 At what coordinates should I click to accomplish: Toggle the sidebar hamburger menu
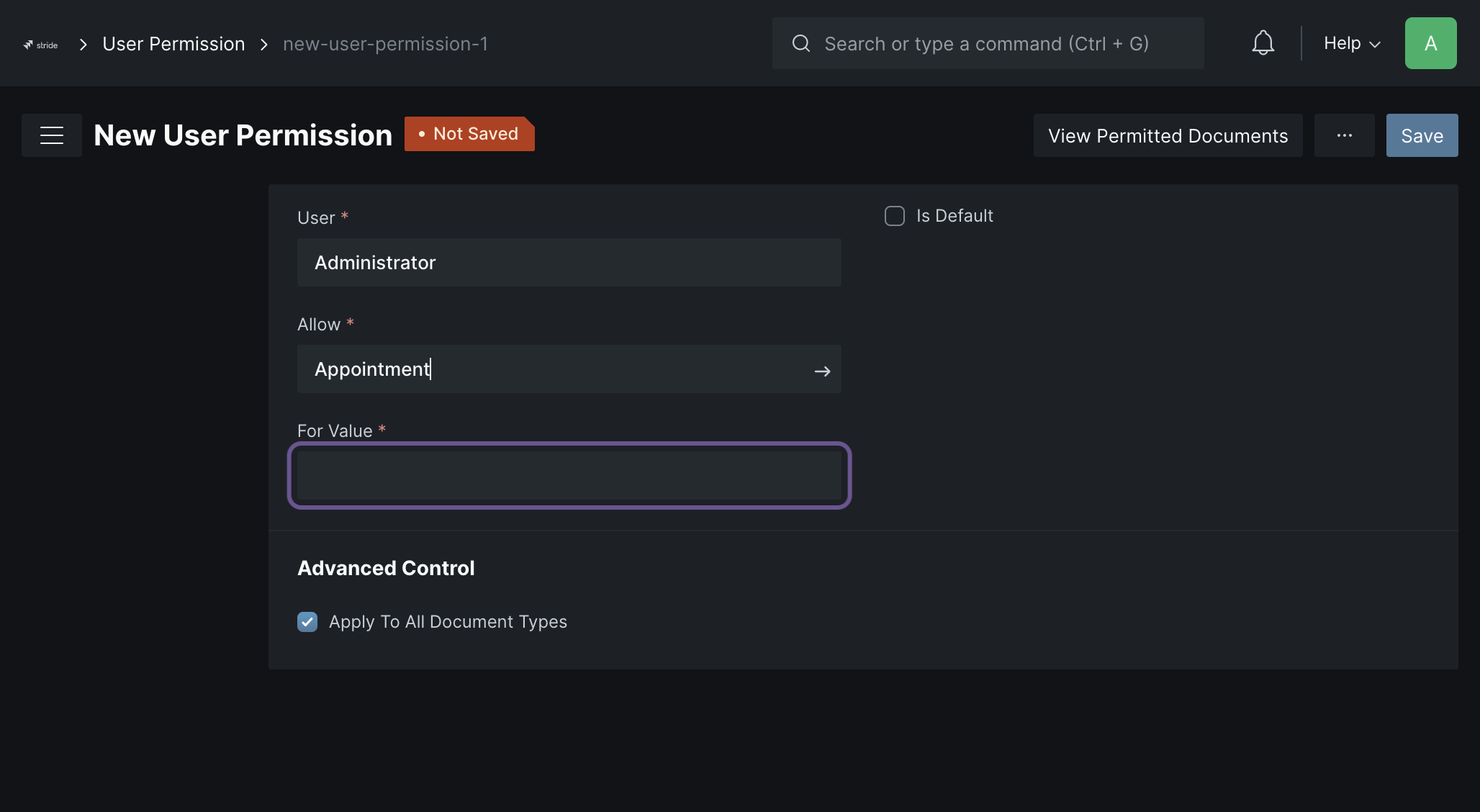(52, 135)
